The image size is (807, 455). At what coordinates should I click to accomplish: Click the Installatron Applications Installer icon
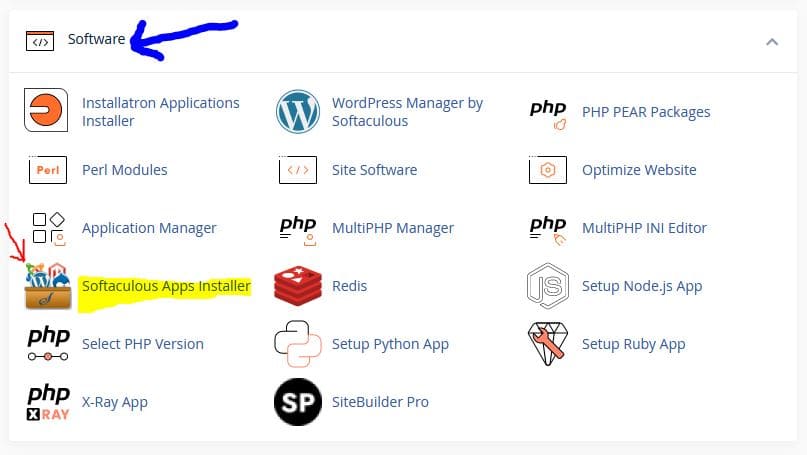coord(46,110)
